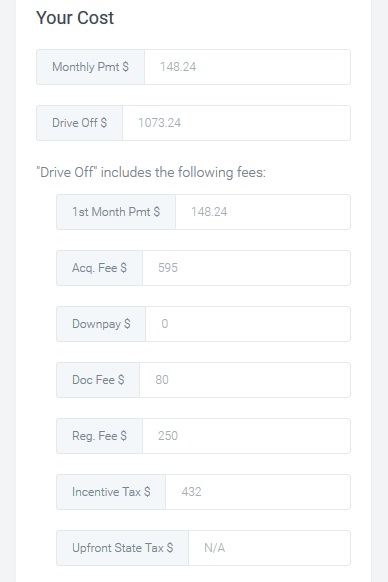Click the Upfront State Tax N/A field

pos(269,548)
